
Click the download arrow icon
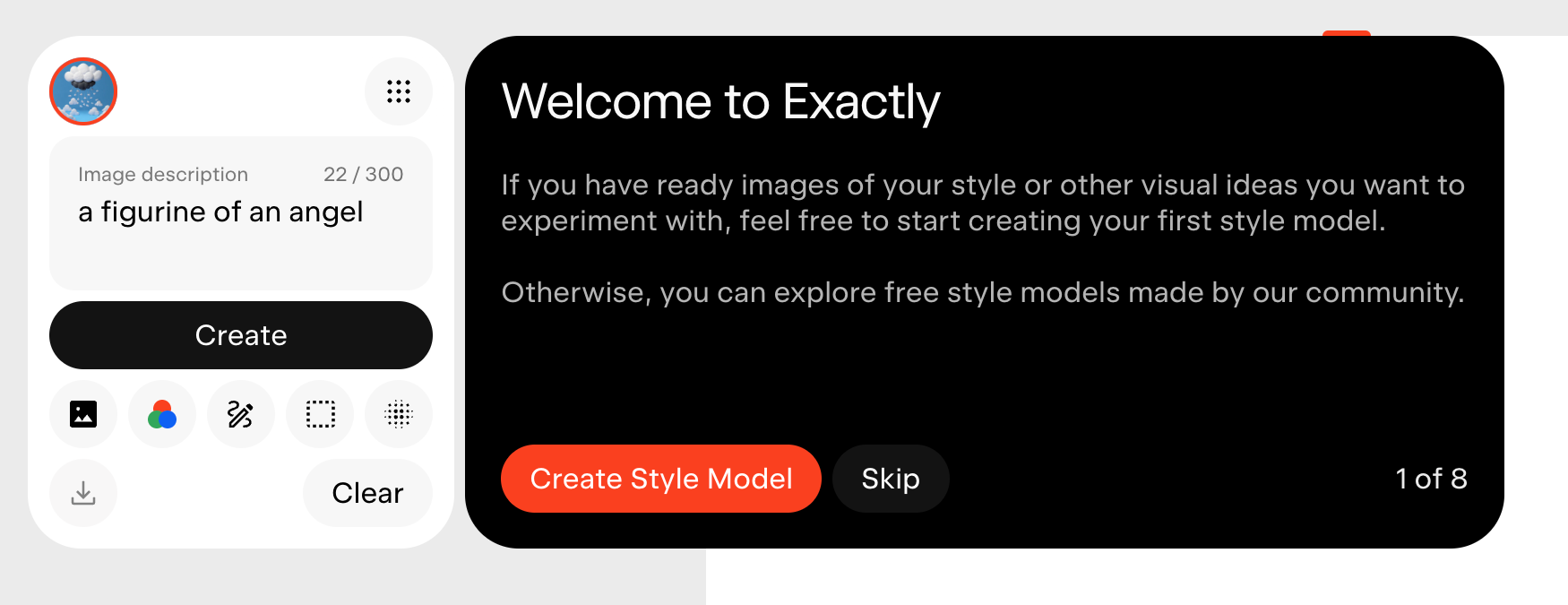click(x=83, y=493)
